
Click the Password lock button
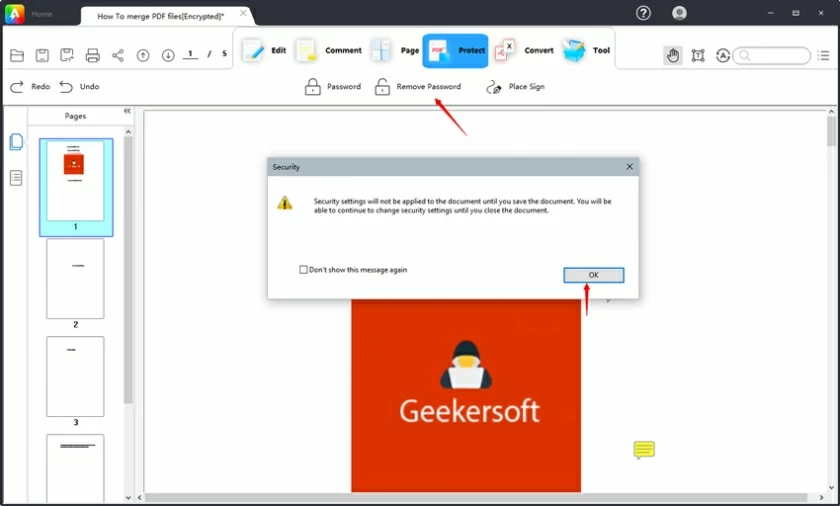tap(333, 87)
